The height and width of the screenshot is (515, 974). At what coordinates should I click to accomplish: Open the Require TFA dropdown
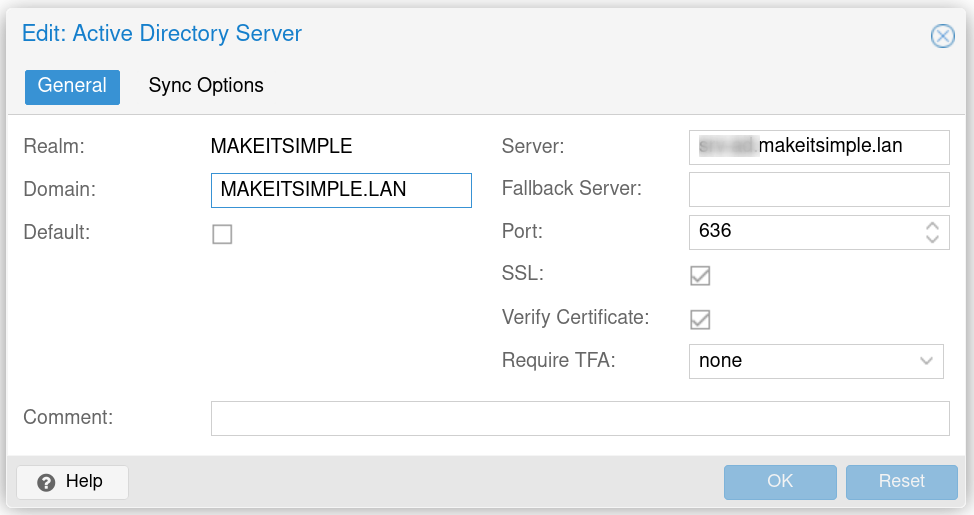(925, 361)
